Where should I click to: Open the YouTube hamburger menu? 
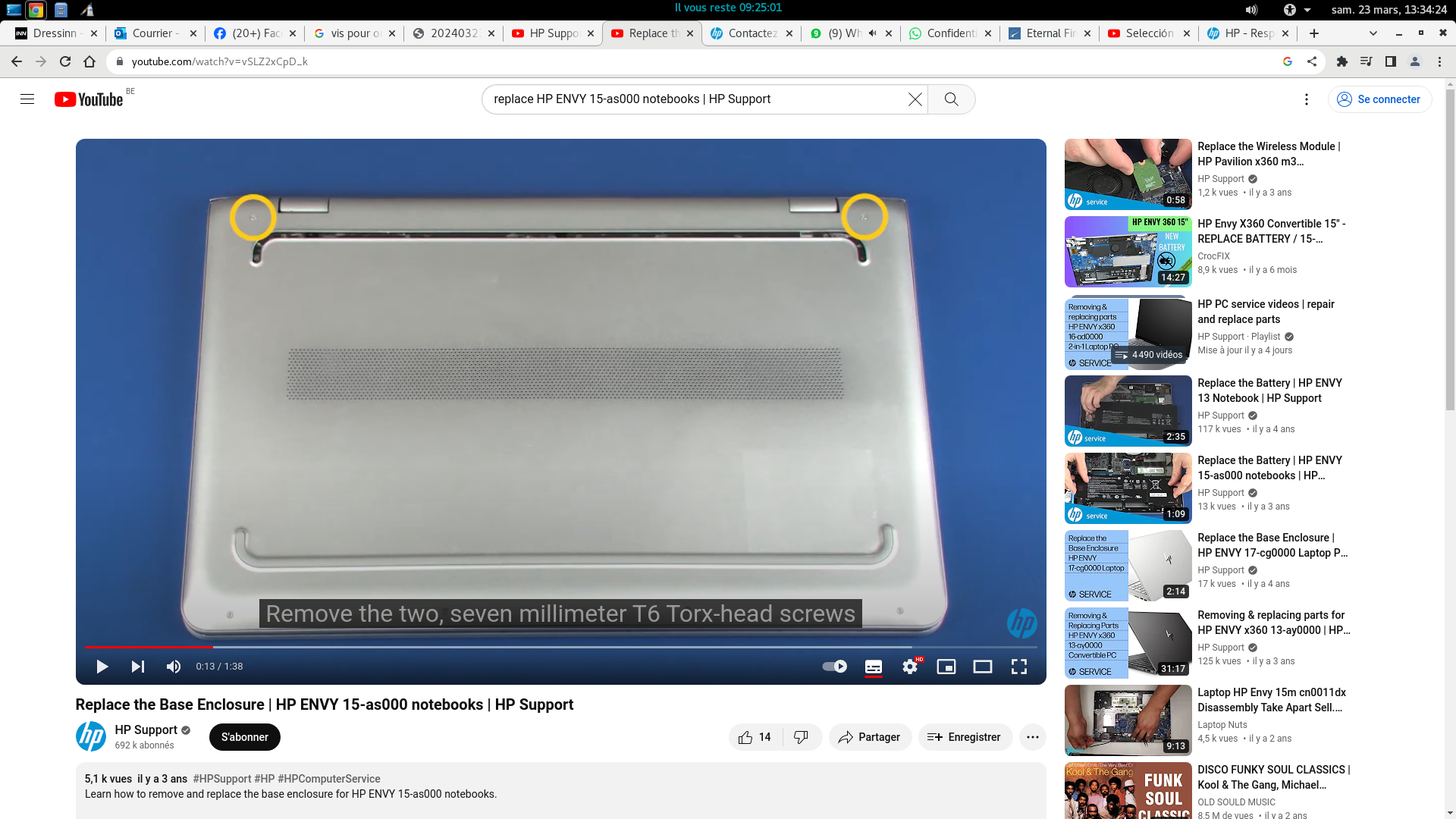27,99
